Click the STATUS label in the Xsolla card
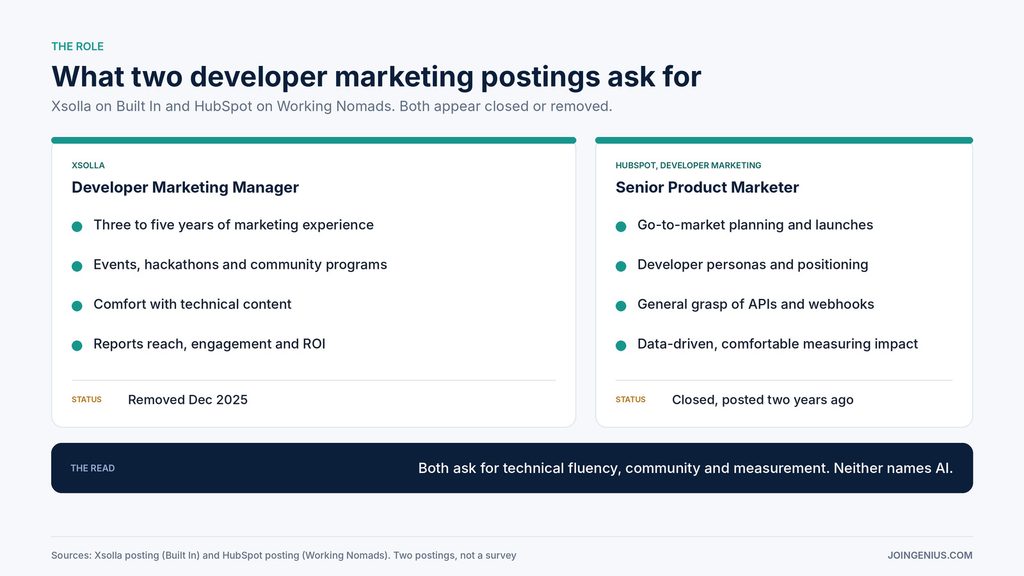Screen dimensions: 1024x576 click(x=87, y=400)
